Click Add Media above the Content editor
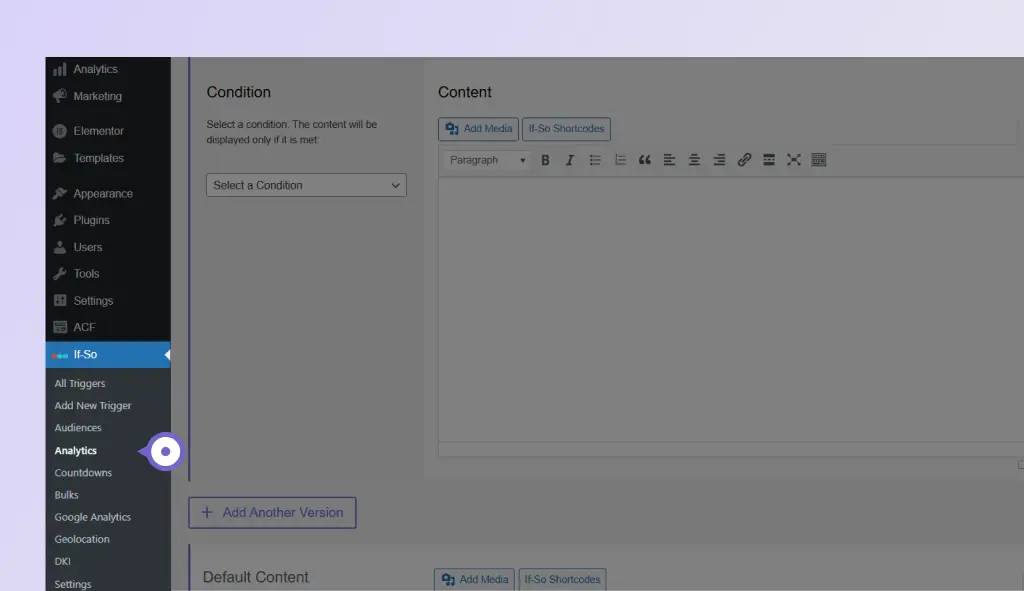 (478, 129)
